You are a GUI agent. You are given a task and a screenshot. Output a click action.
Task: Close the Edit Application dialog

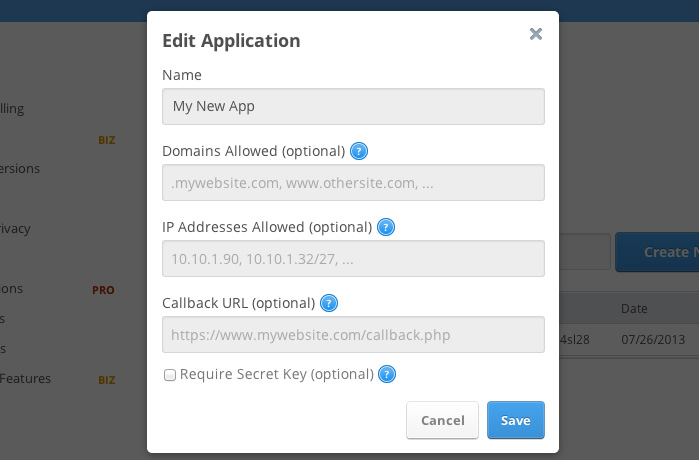pyautogui.click(x=536, y=34)
